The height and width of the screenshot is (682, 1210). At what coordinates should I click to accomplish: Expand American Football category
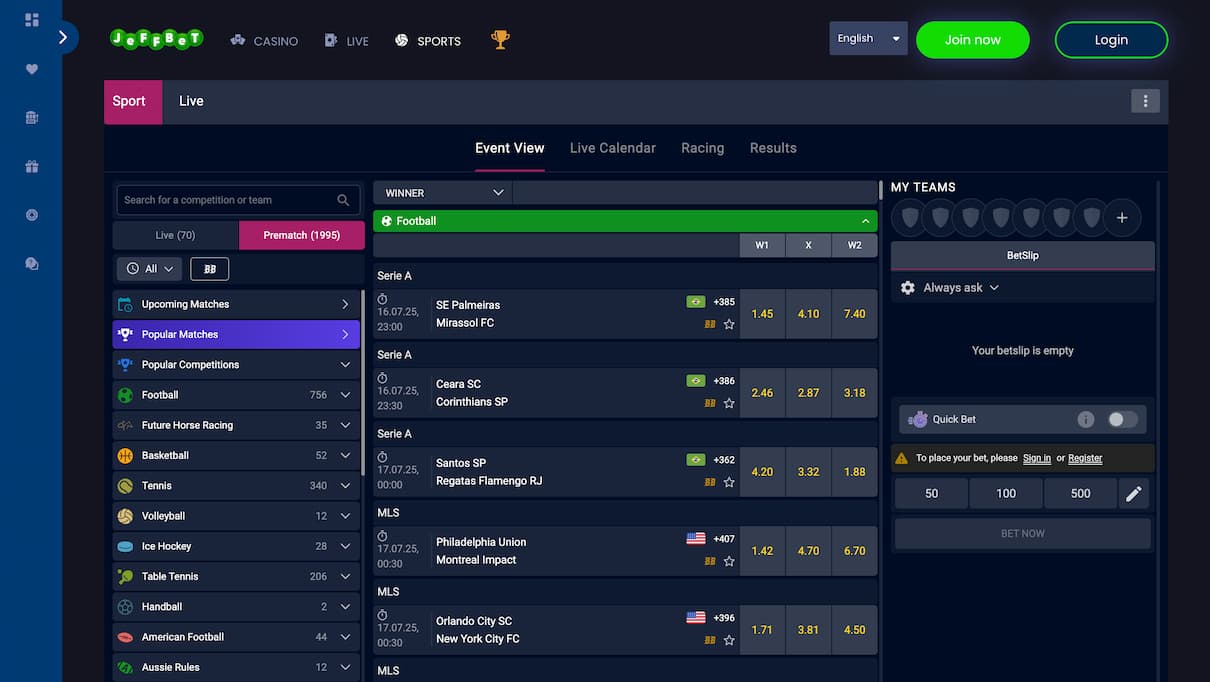(236, 637)
